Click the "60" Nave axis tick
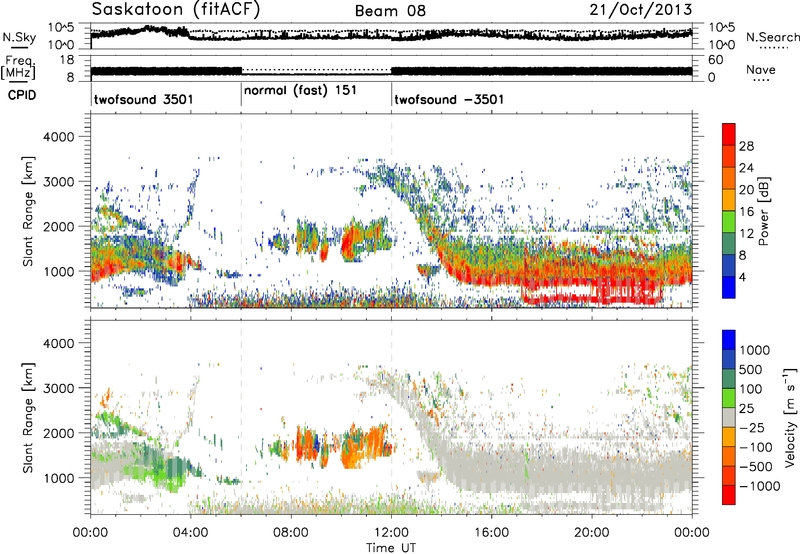The height and width of the screenshot is (554, 800). [716, 60]
